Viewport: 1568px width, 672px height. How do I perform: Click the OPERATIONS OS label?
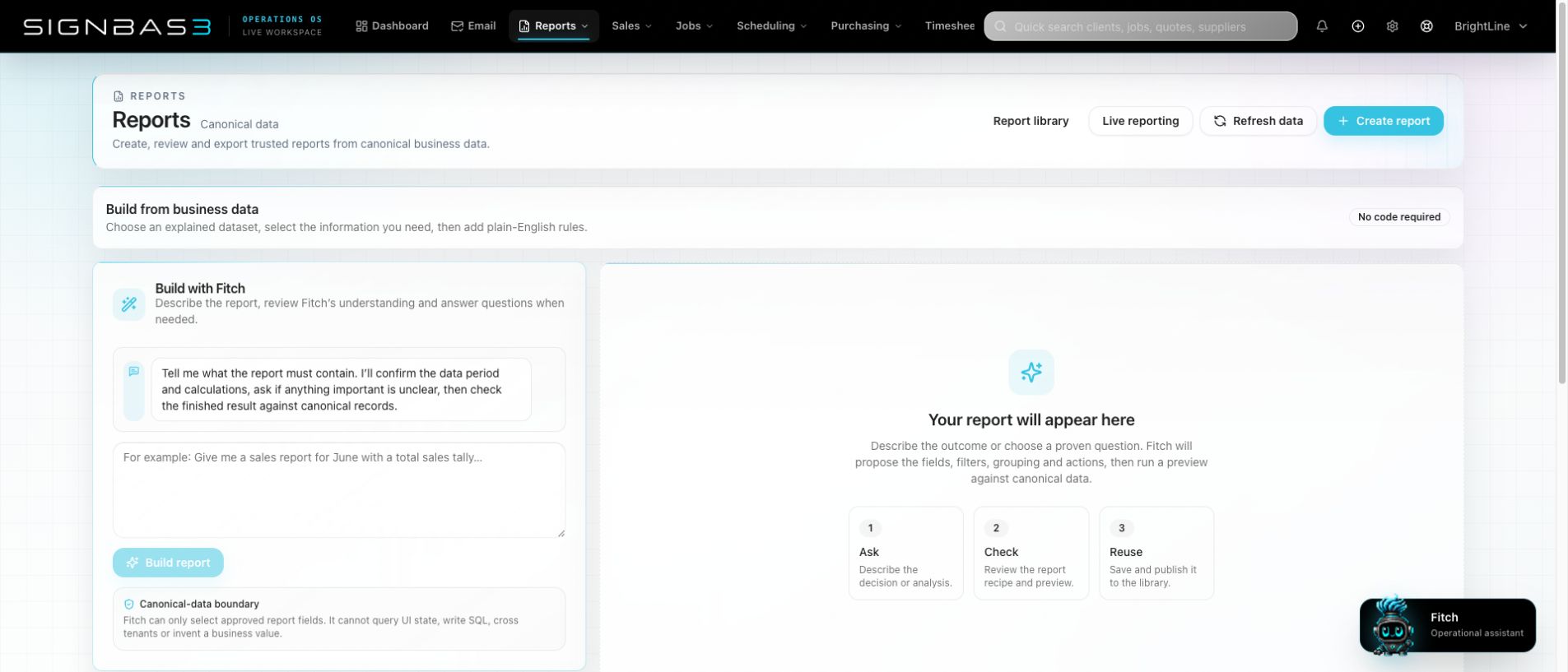(x=282, y=19)
